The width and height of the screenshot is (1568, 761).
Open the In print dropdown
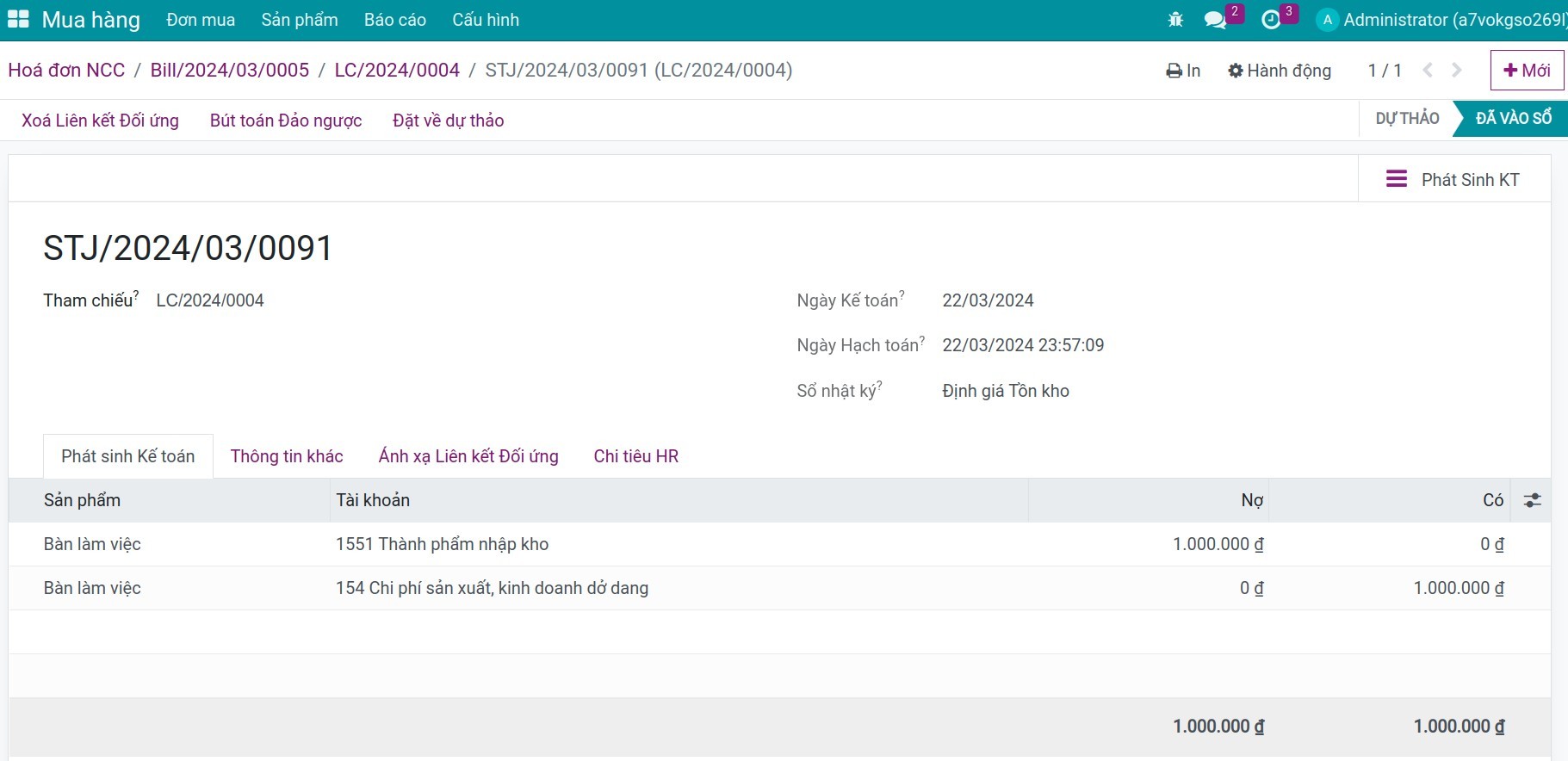click(x=1183, y=71)
